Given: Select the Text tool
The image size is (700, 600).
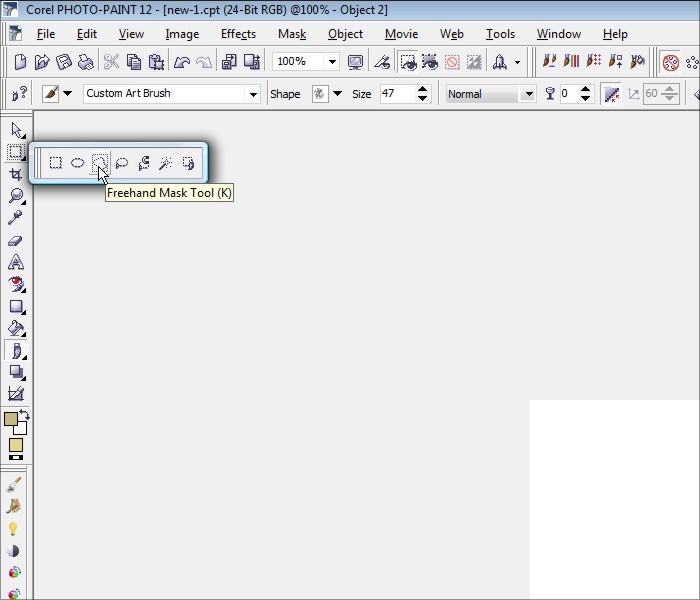Looking at the screenshot, I should [16, 262].
